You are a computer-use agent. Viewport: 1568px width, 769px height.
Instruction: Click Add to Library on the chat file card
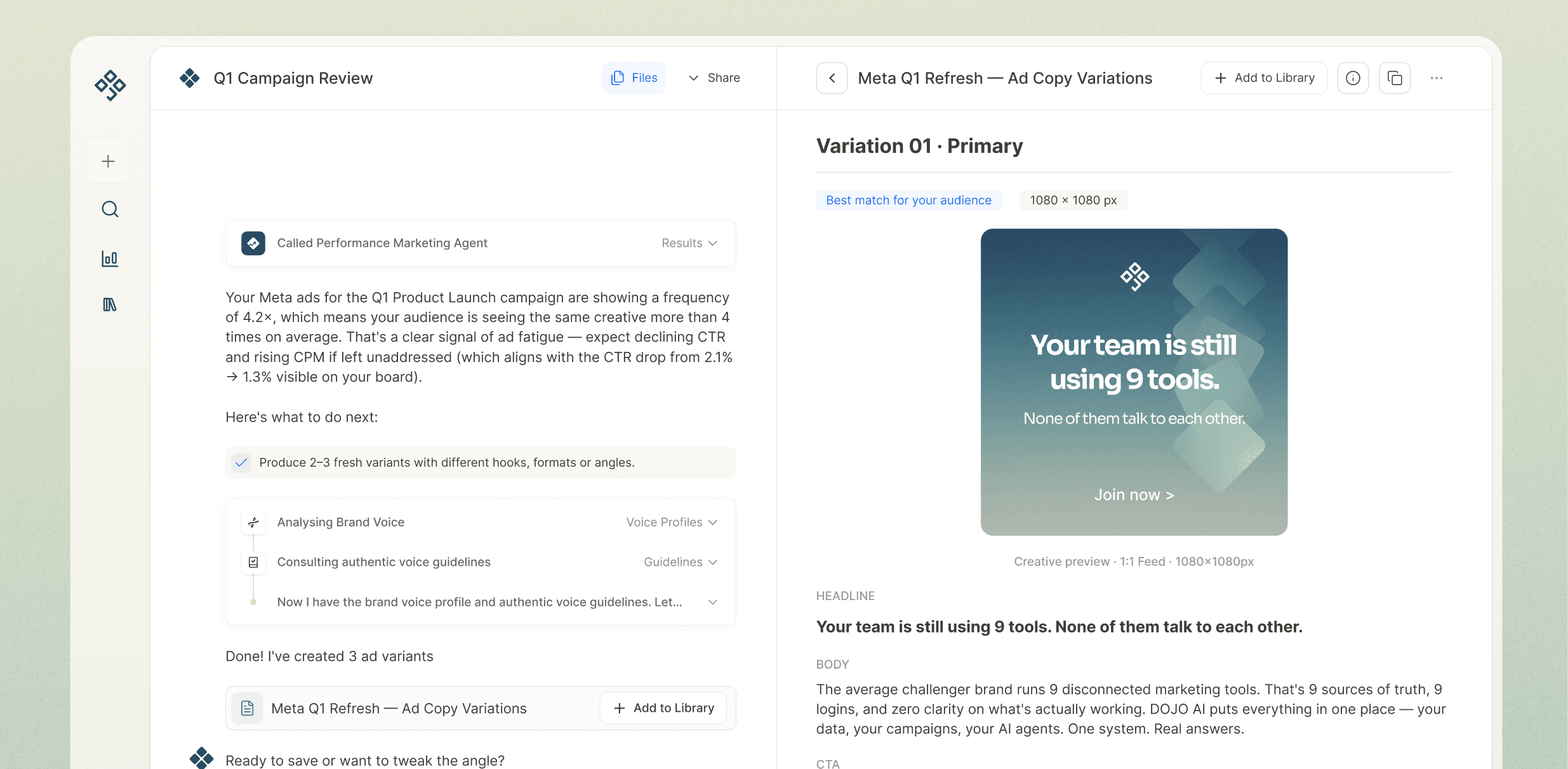click(x=664, y=708)
